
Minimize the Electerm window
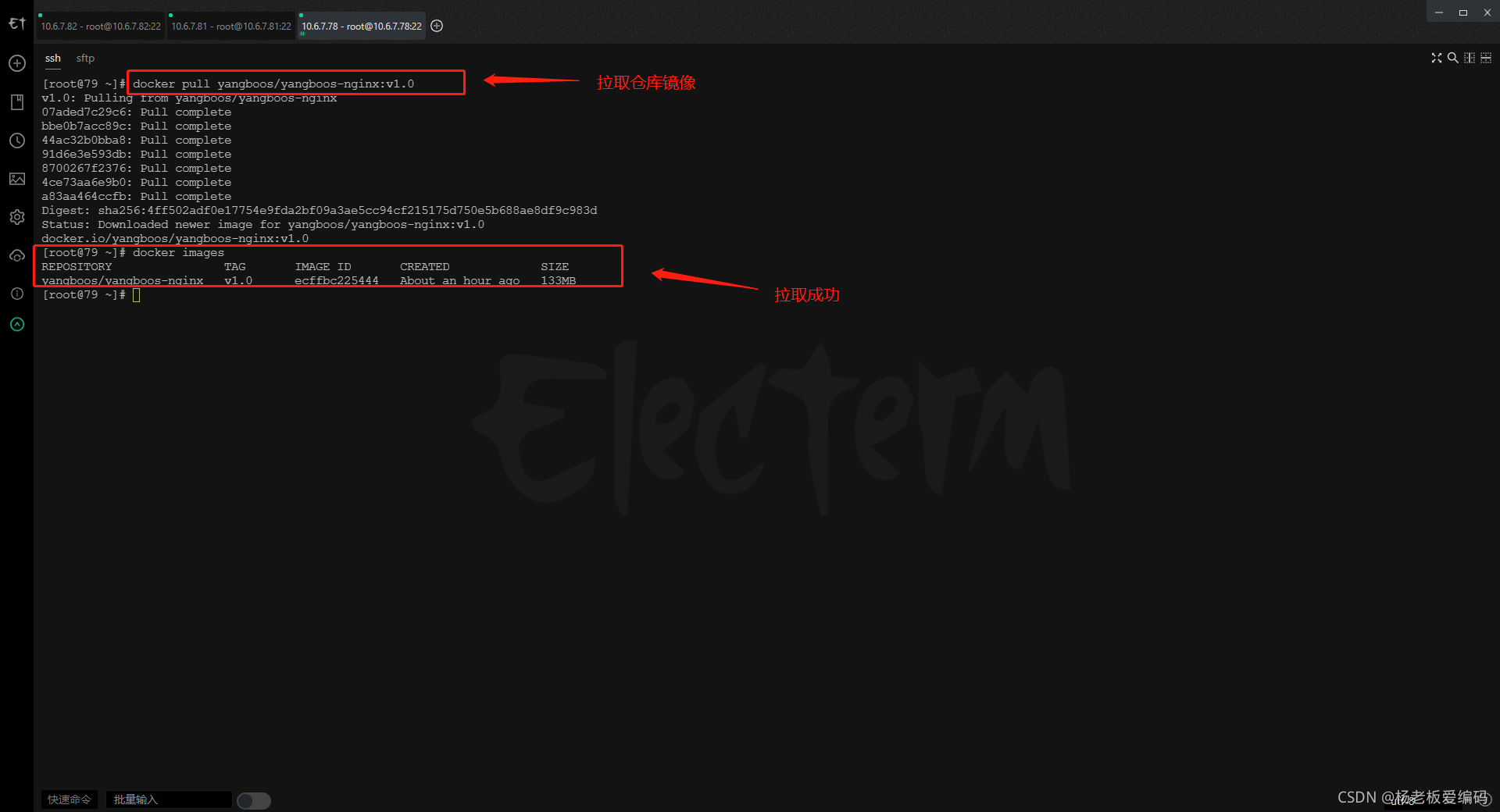1439,12
